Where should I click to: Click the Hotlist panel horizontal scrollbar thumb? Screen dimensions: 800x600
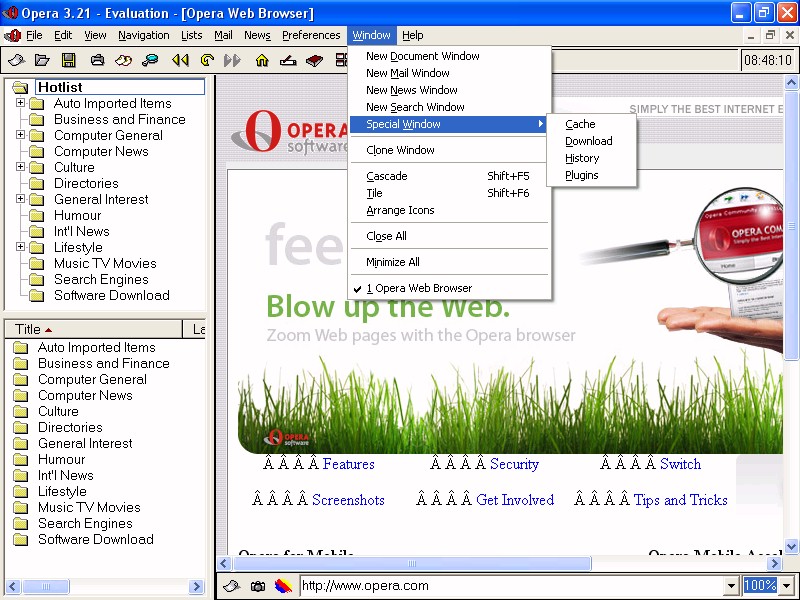[x=45, y=586]
